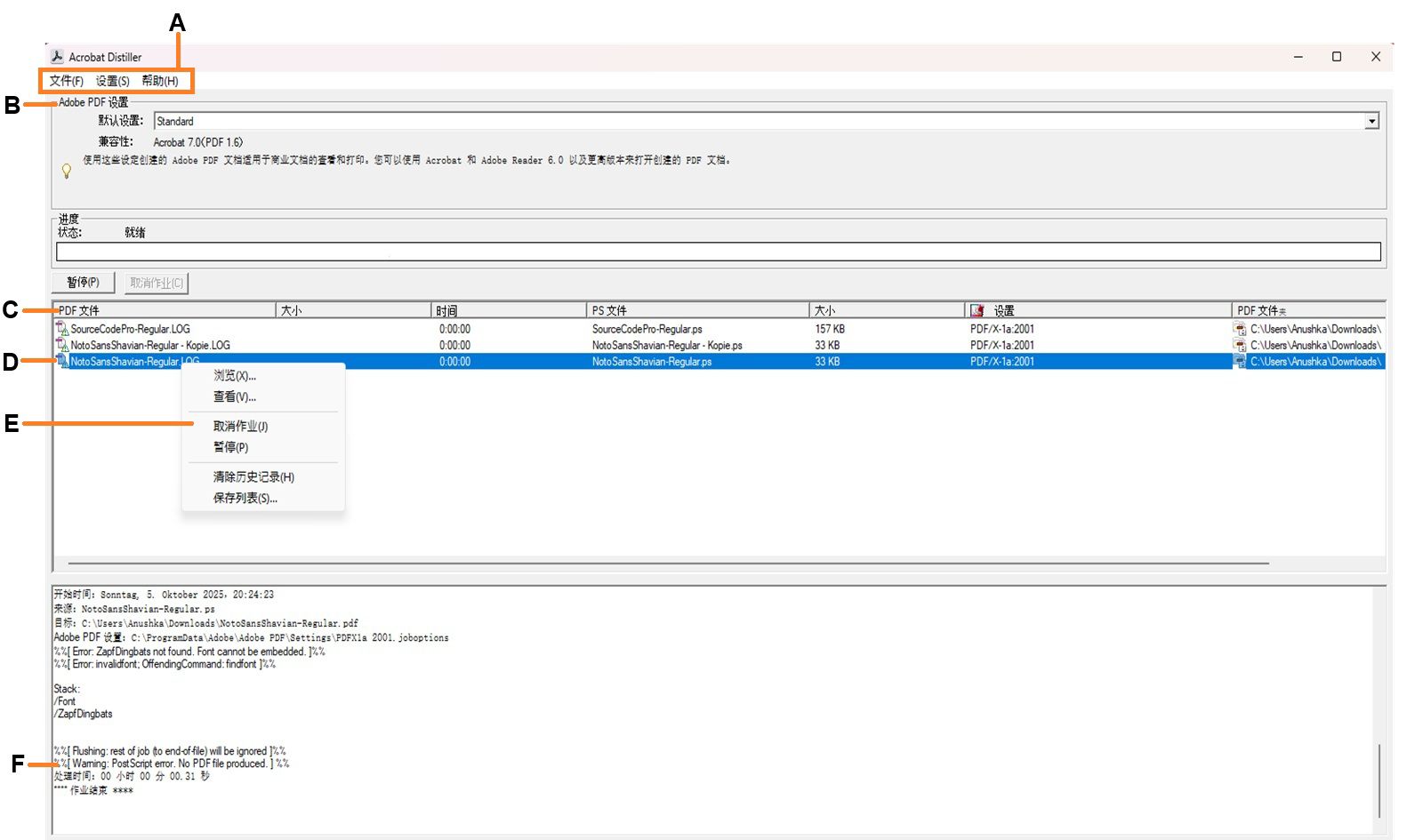Open the 设置(S) menu
The height and width of the screenshot is (840, 1423).
(113, 80)
